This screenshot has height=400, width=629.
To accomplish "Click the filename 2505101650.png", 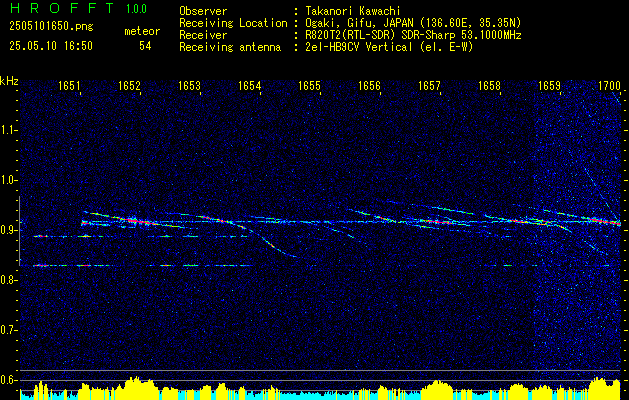I will click(51, 27).
